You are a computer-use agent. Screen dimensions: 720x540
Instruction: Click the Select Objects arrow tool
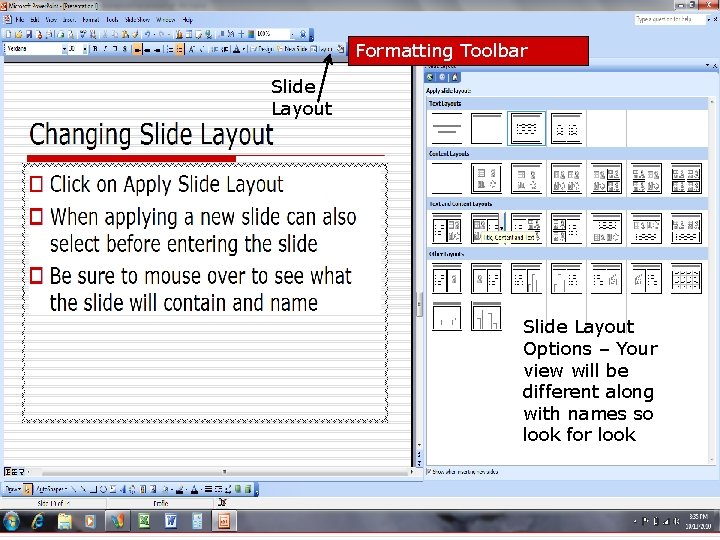(28, 489)
